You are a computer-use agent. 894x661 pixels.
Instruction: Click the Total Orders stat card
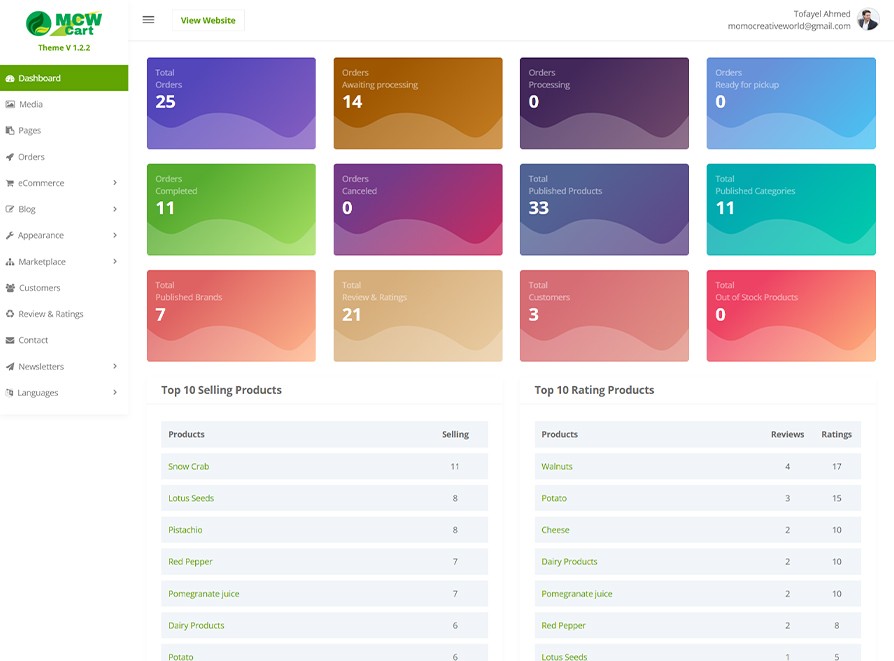coord(231,103)
